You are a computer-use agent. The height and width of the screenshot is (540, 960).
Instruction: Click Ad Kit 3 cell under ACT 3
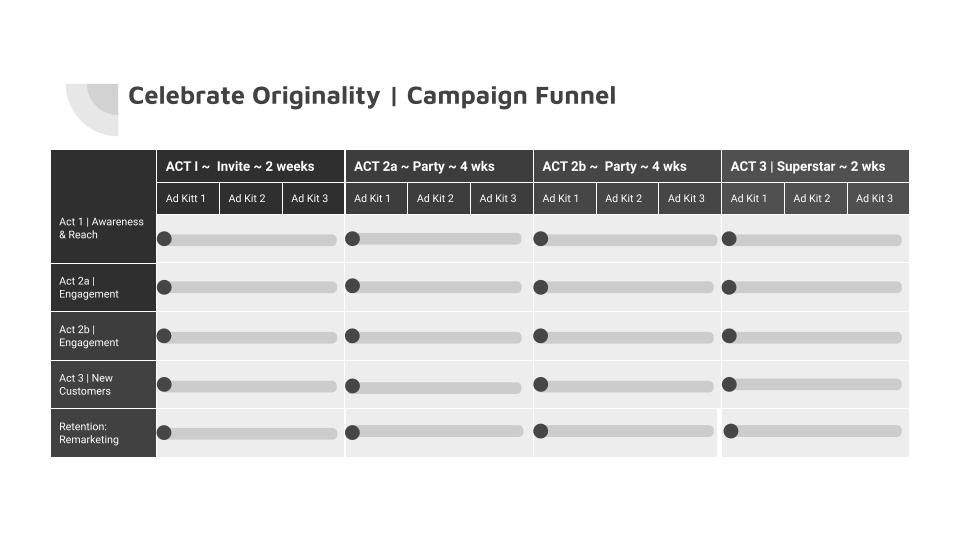878,198
